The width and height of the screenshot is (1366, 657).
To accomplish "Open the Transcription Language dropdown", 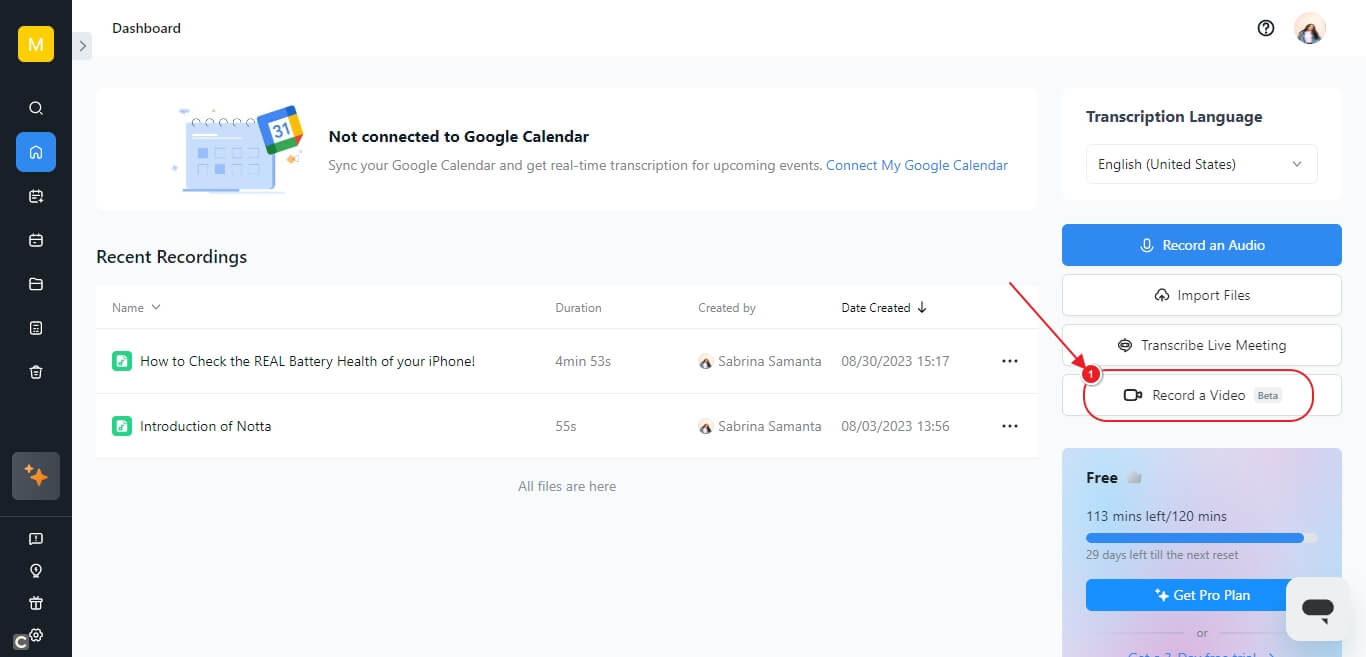I will click(x=1201, y=164).
